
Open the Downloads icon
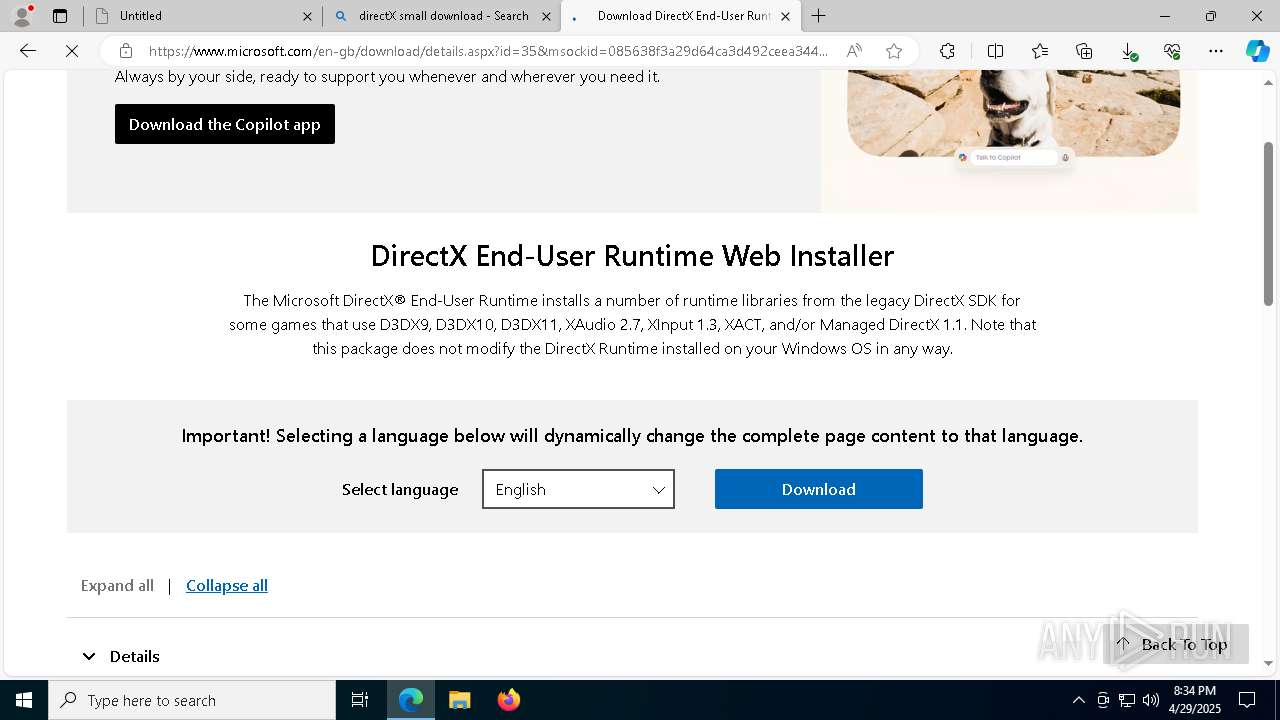click(x=1129, y=51)
